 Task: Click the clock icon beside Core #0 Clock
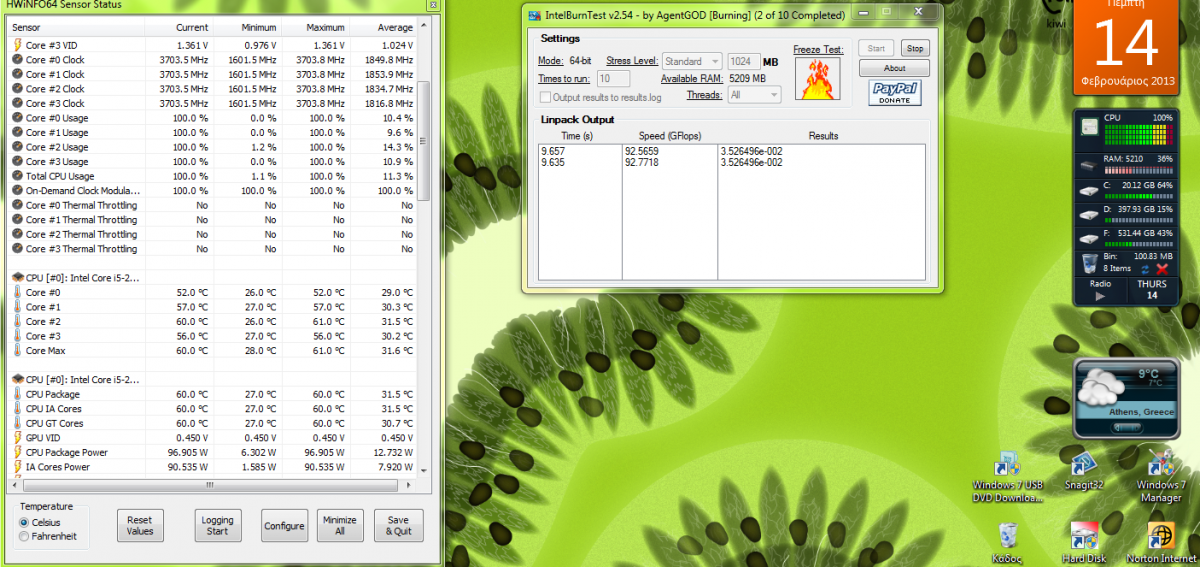[17, 59]
